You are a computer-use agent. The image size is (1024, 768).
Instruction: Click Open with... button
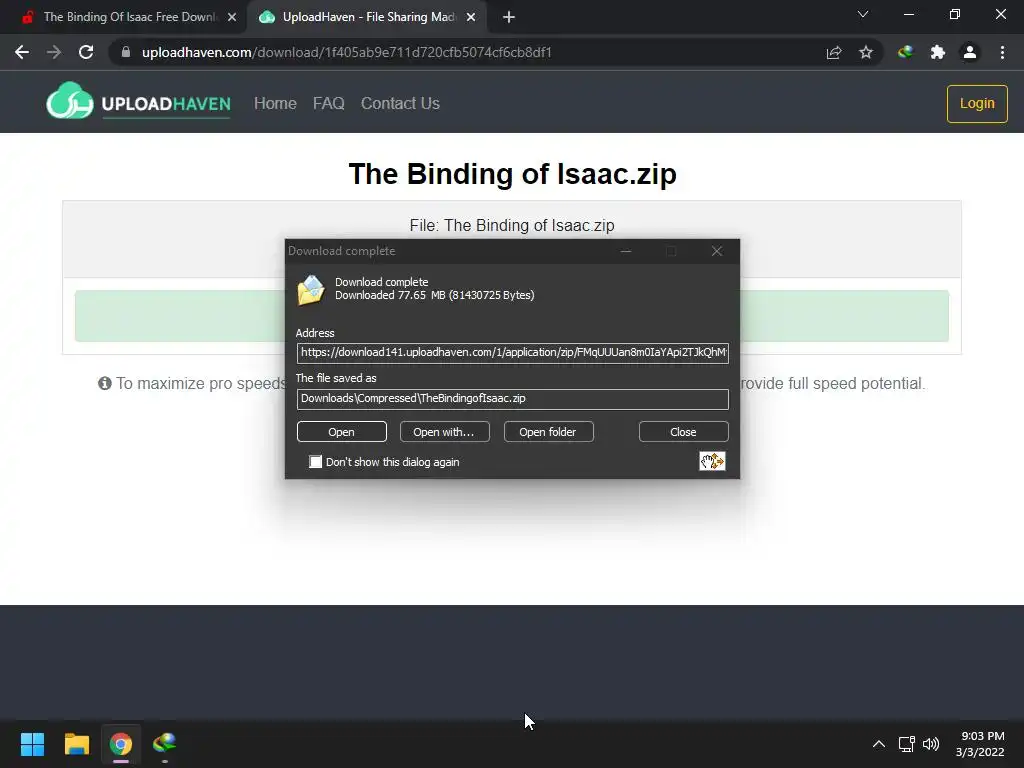(444, 432)
